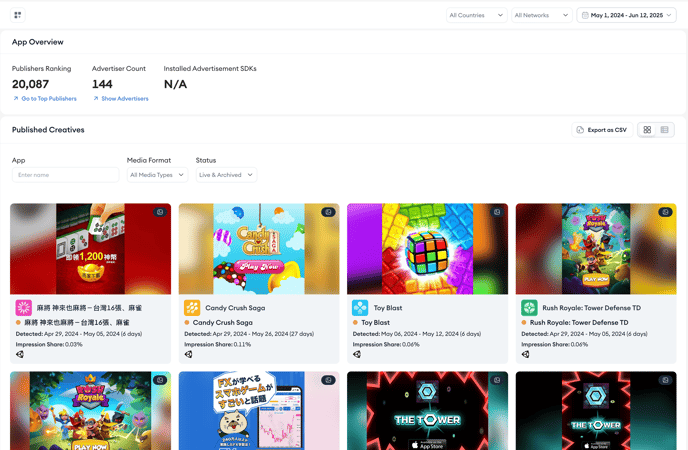Click the Advertiser Count value 144

tap(102, 84)
